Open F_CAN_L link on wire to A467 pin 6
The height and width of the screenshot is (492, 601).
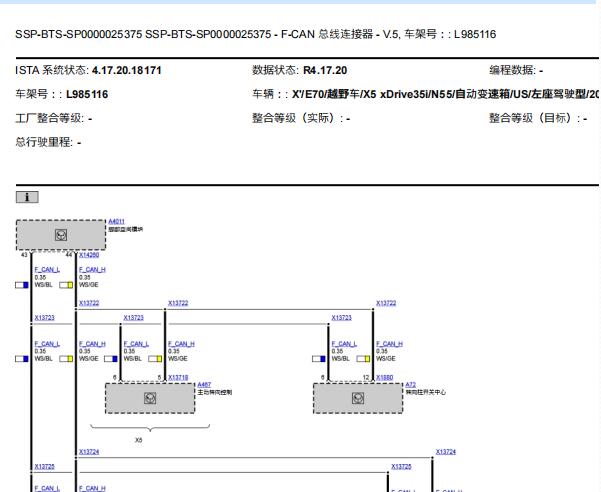(x=136, y=344)
